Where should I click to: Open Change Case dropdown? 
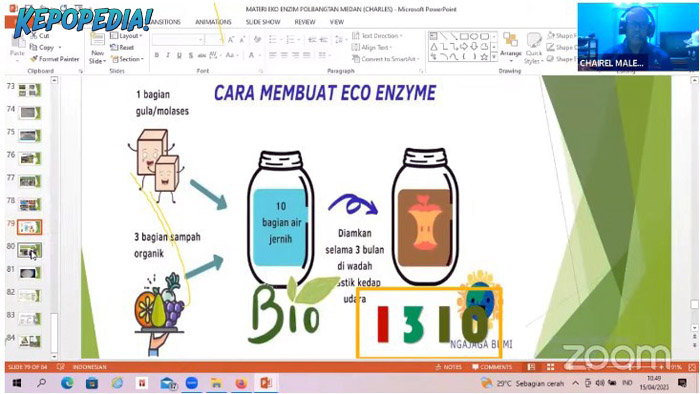click(232, 55)
